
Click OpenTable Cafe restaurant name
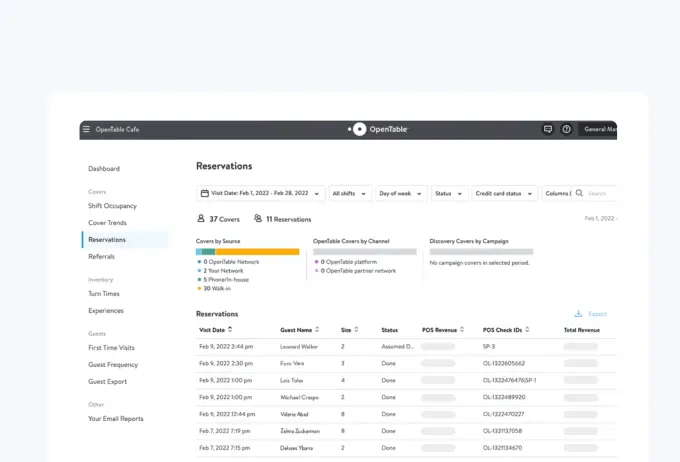[118, 129]
